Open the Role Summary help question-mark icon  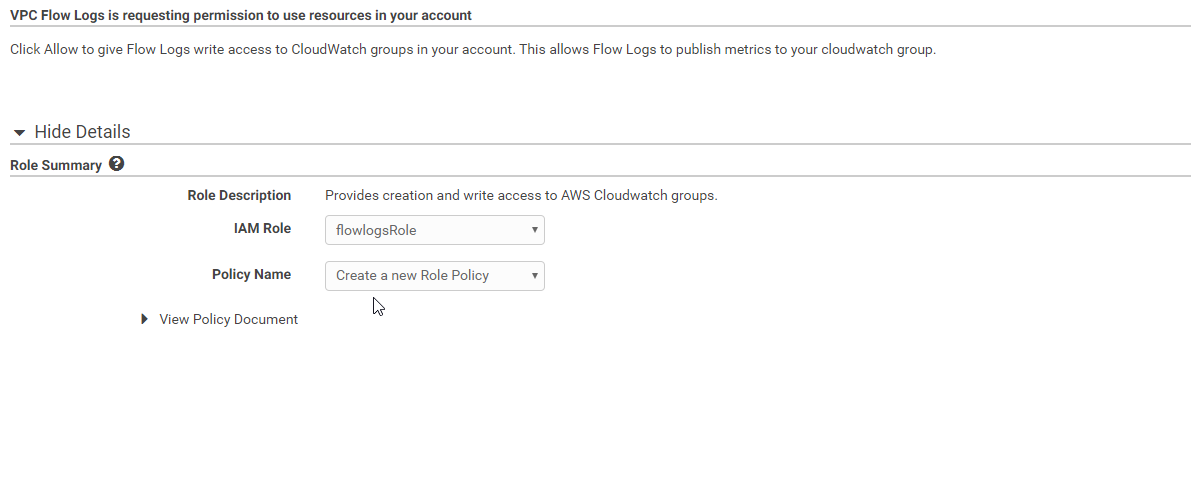[x=117, y=164]
